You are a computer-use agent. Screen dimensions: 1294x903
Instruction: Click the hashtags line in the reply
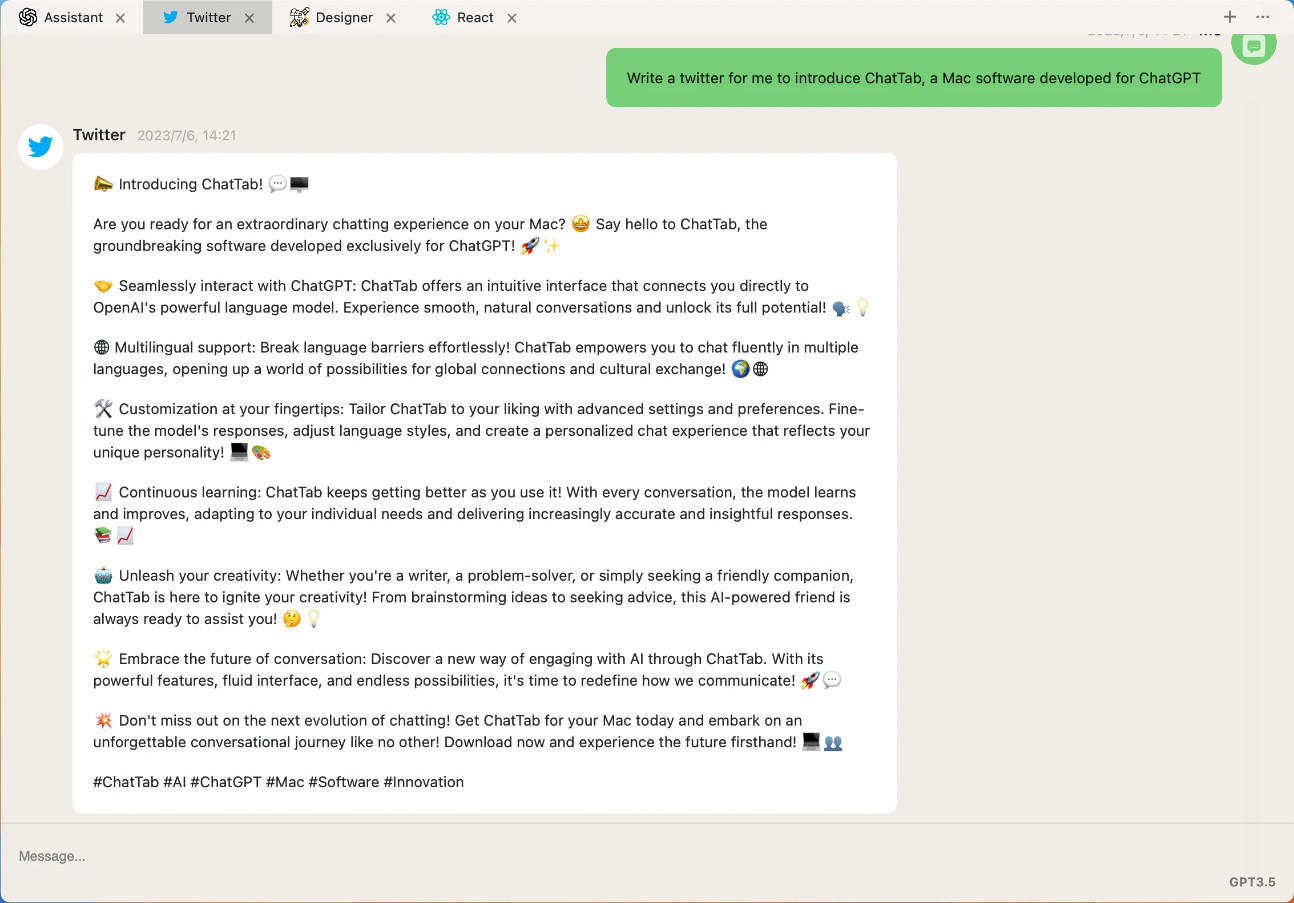pos(278,782)
